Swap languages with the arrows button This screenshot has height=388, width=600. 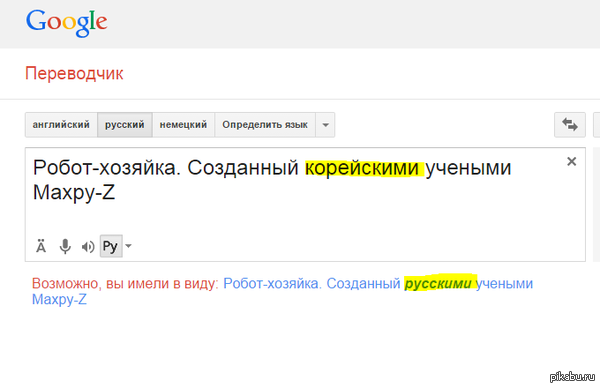tap(570, 125)
